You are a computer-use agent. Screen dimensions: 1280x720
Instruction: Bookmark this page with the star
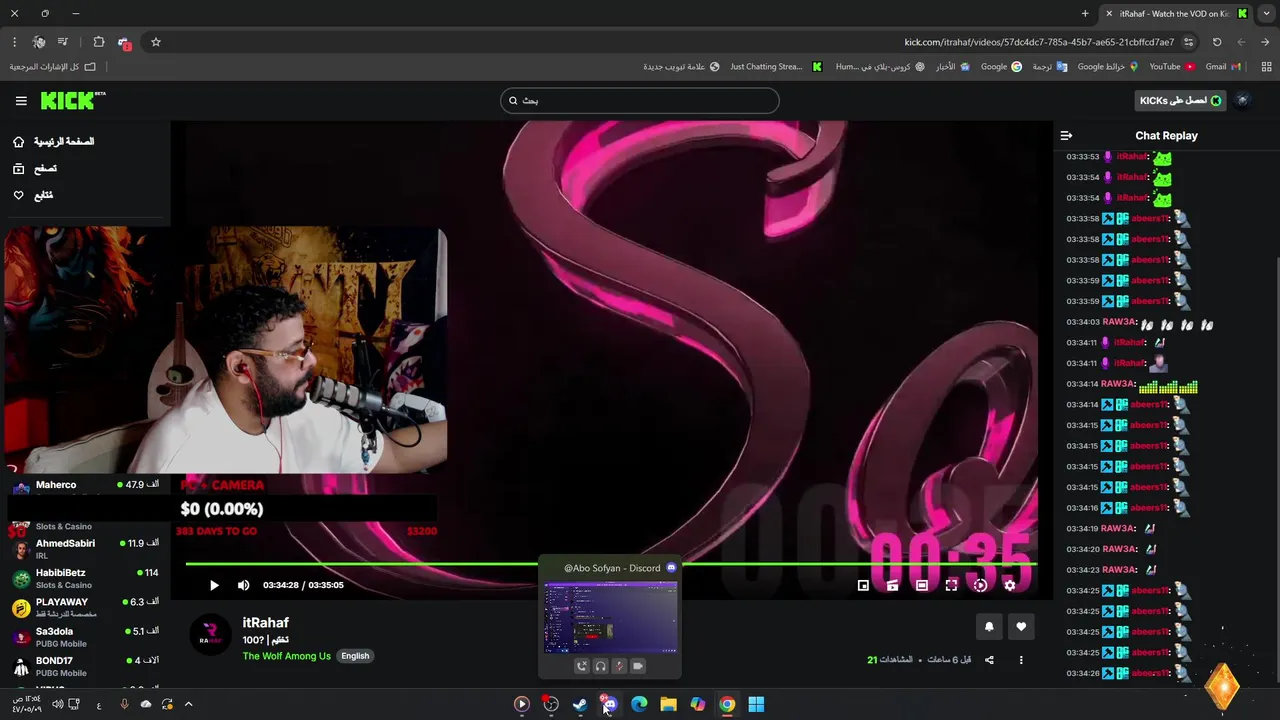(156, 42)
